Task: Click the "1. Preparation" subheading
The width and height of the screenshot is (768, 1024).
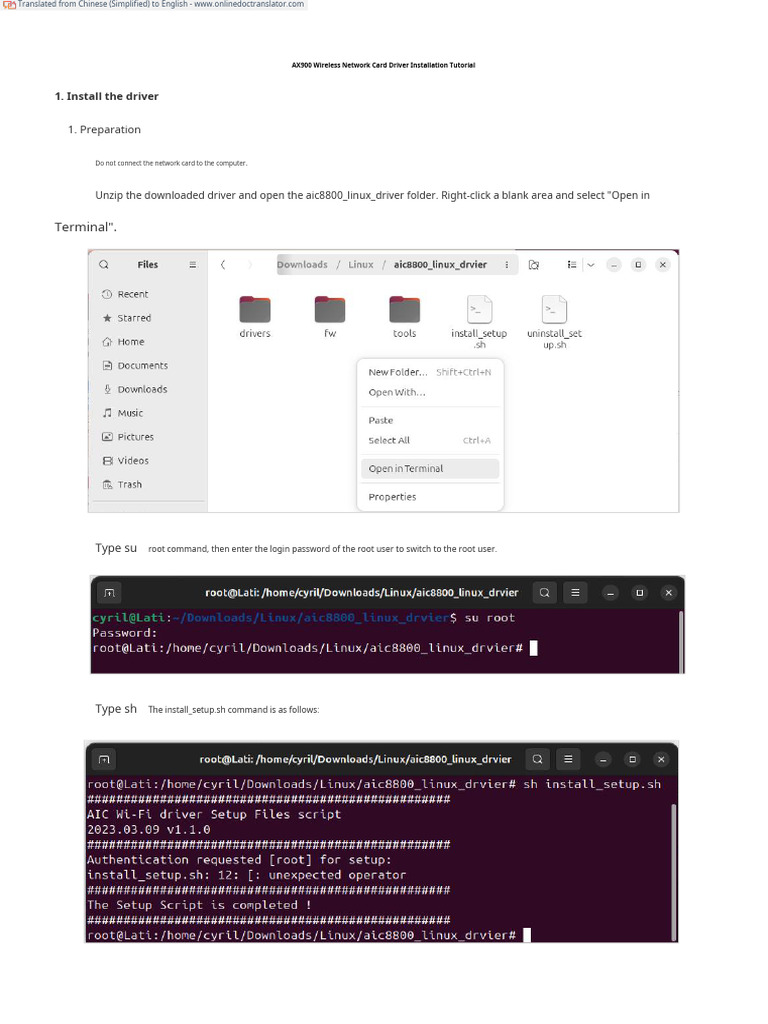Action: (x=104, y=129)
